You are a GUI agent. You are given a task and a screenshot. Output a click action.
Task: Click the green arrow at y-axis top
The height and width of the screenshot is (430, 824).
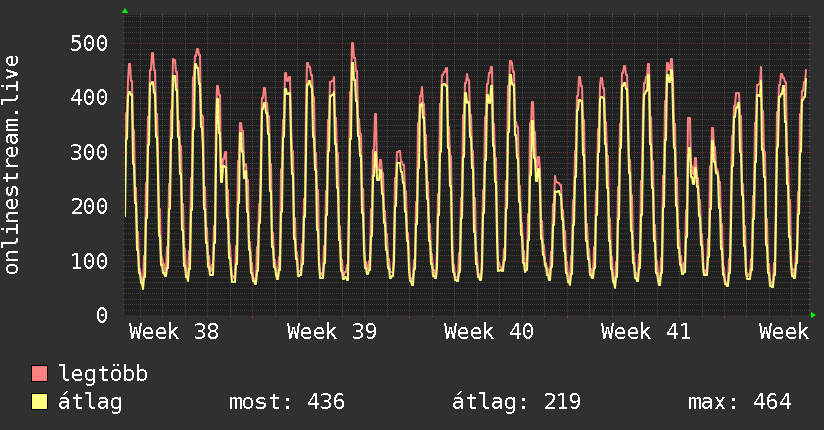coord(125,11)
